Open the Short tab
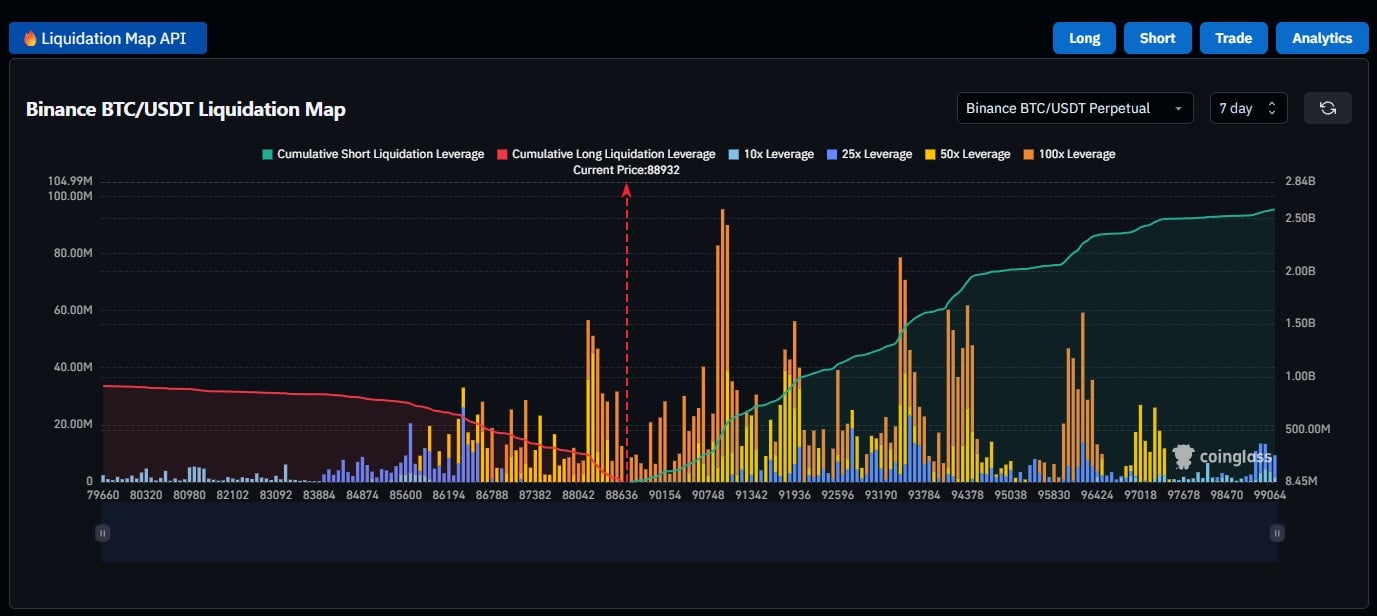This screenshot has height=616, width=1377. (x=1157, y=38)
